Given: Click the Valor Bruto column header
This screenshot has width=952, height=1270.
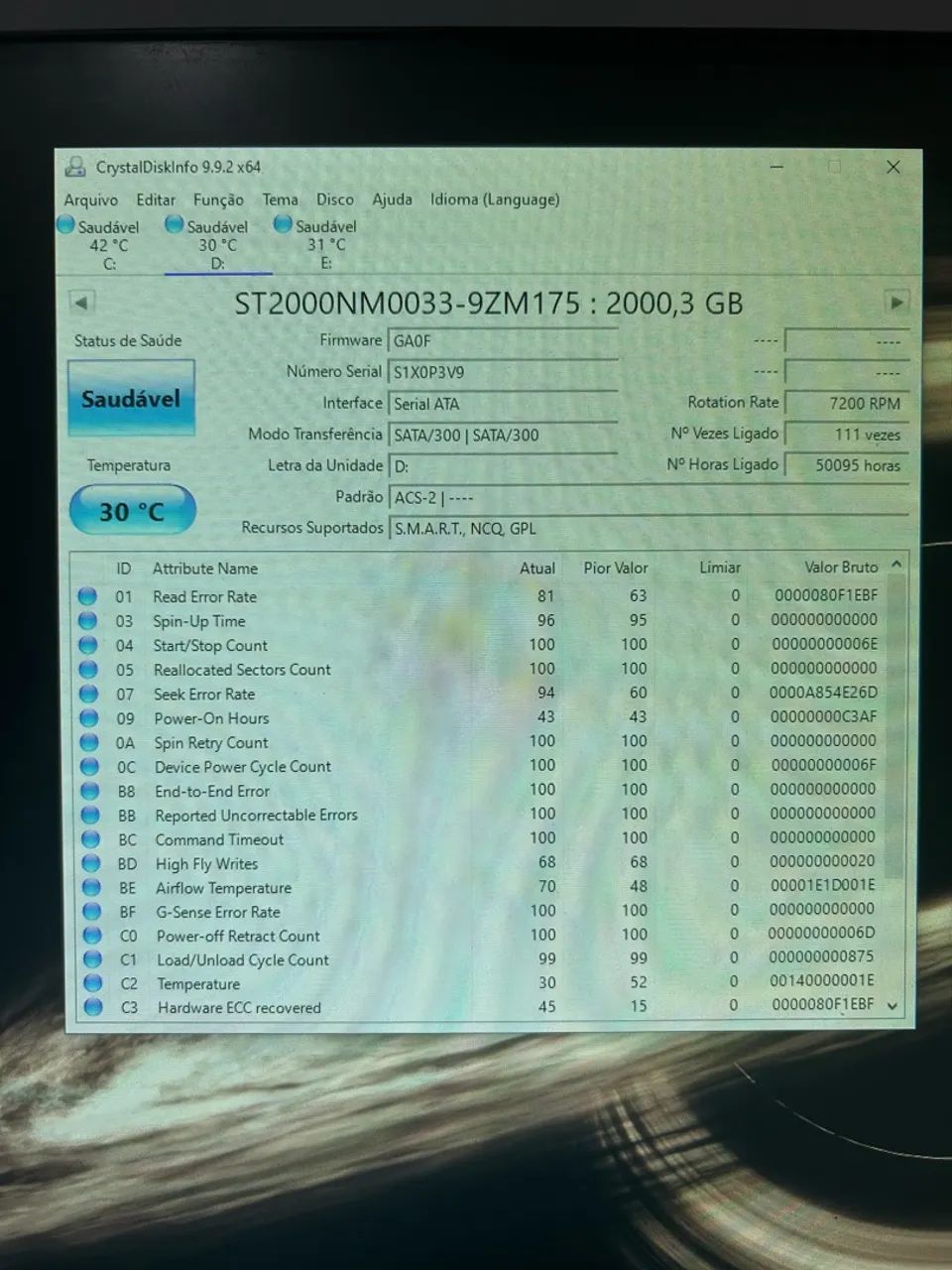Looking at the screenshot, I should pyautogui.click(x=841, y=568).
